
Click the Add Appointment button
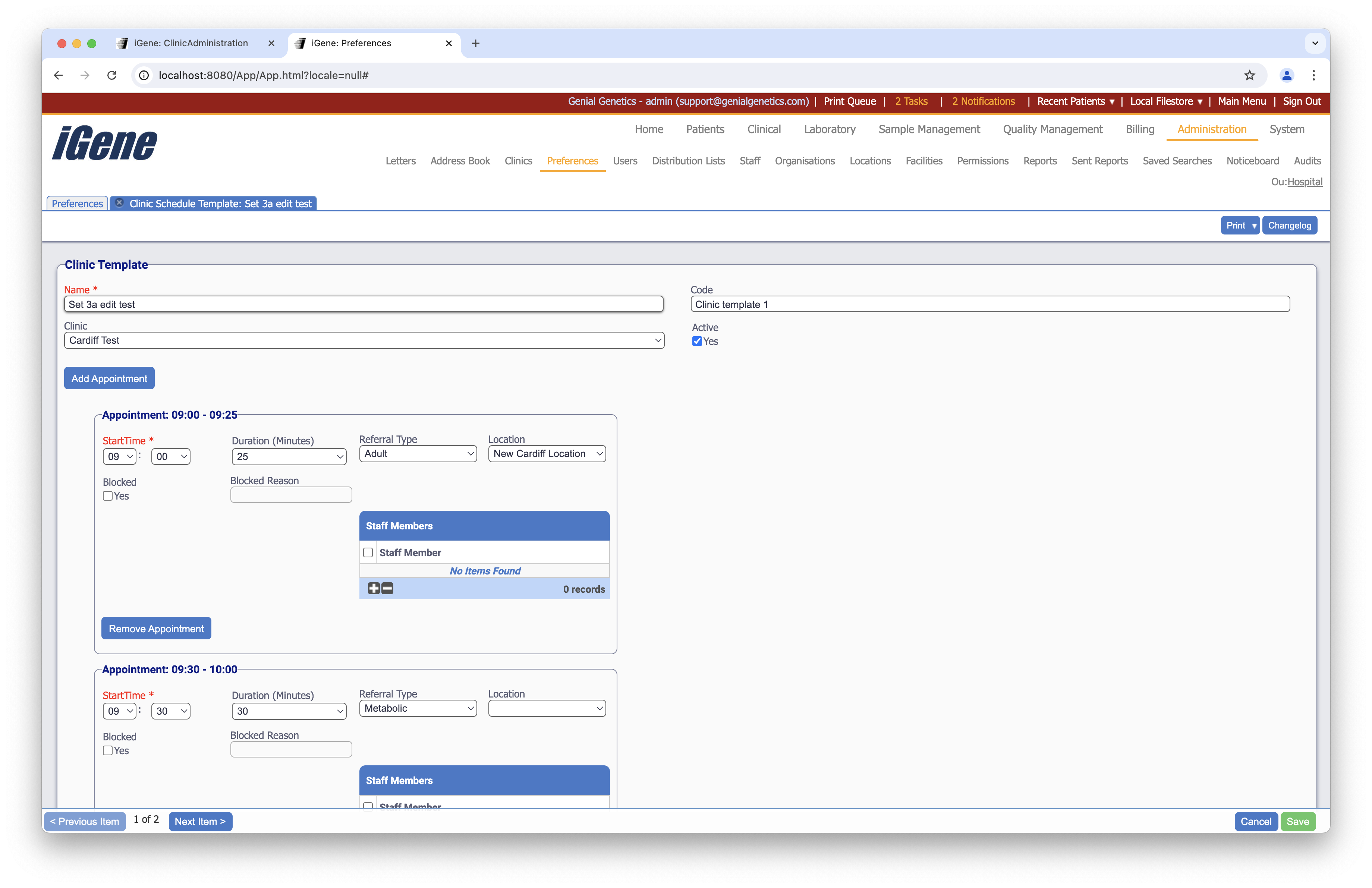pos(109,378)
